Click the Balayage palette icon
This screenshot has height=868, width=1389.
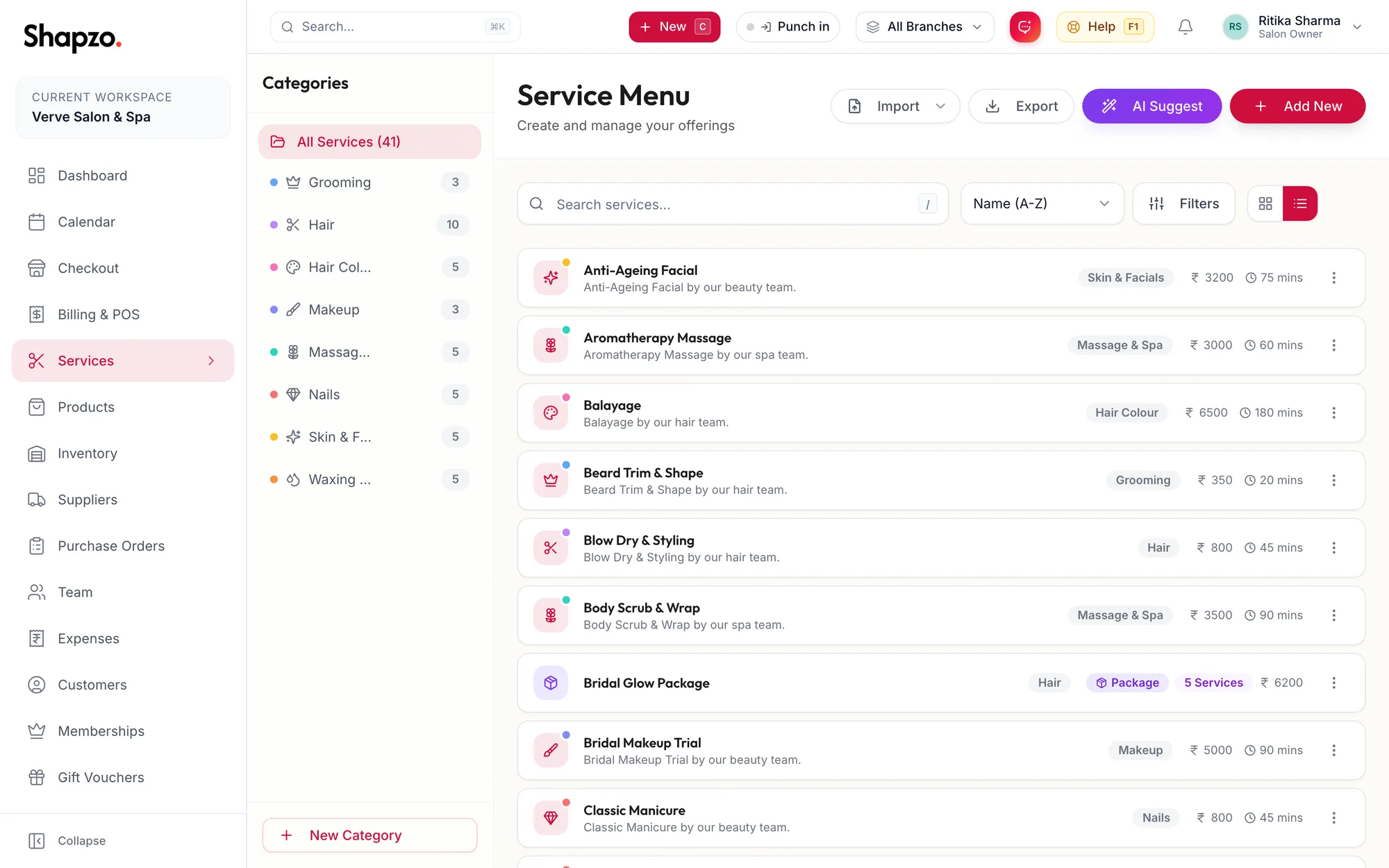[551, 413]
